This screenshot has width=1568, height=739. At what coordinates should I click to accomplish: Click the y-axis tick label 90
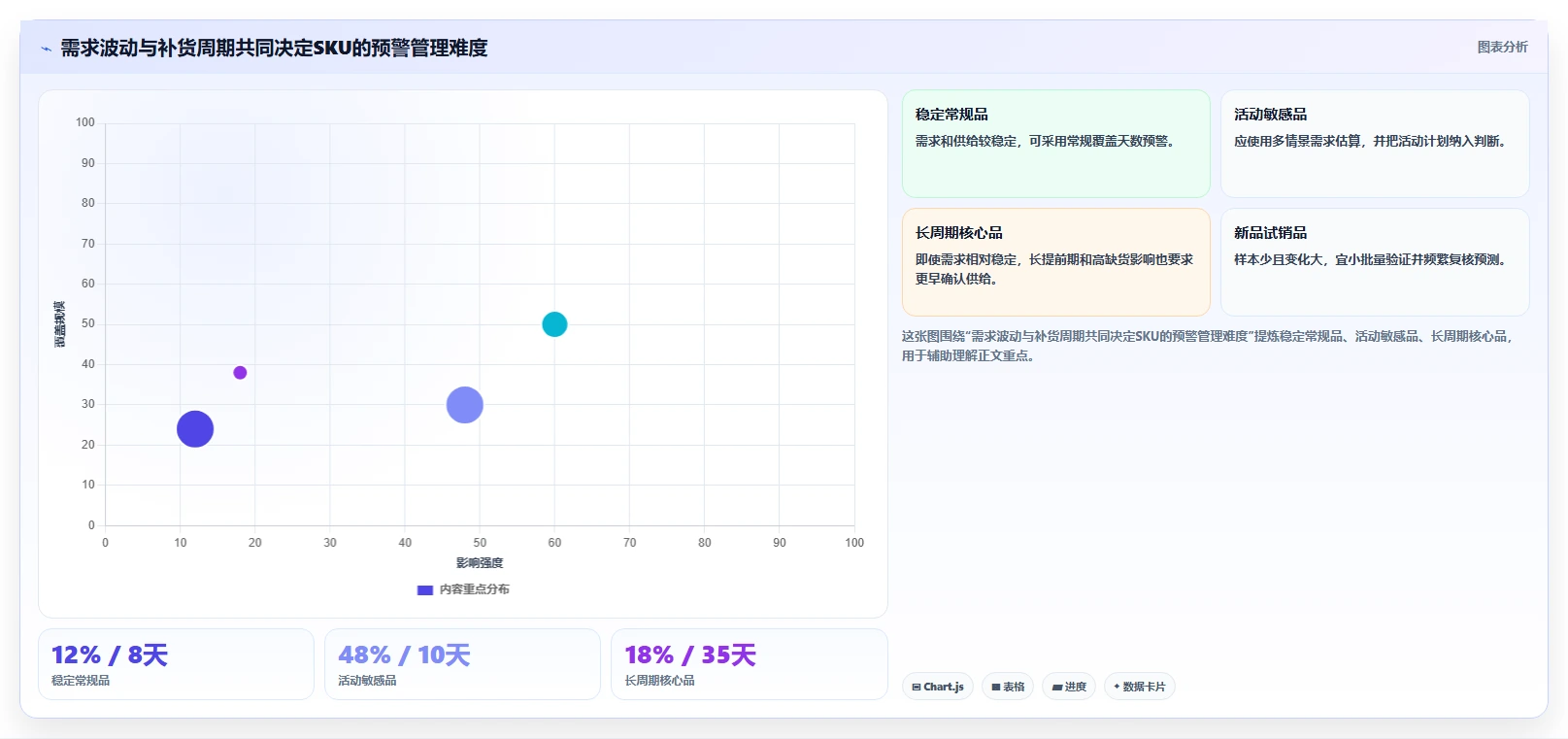(x=88, y=163)
